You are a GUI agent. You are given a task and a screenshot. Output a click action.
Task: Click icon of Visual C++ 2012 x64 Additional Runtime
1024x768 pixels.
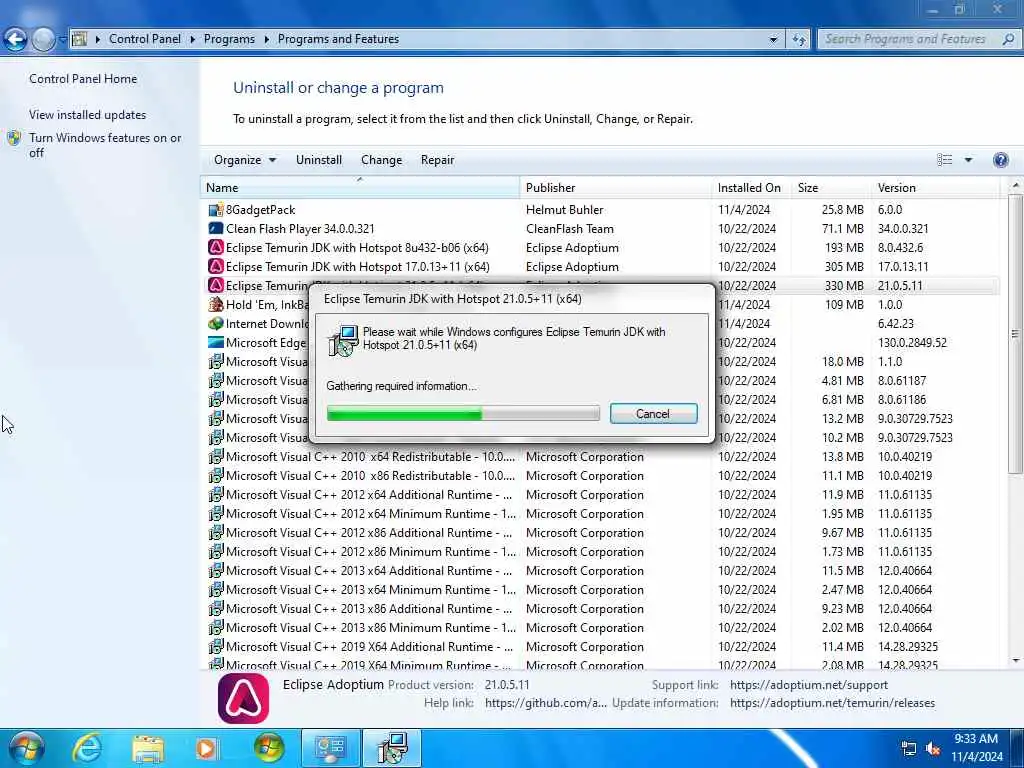(x=216, y=494)
